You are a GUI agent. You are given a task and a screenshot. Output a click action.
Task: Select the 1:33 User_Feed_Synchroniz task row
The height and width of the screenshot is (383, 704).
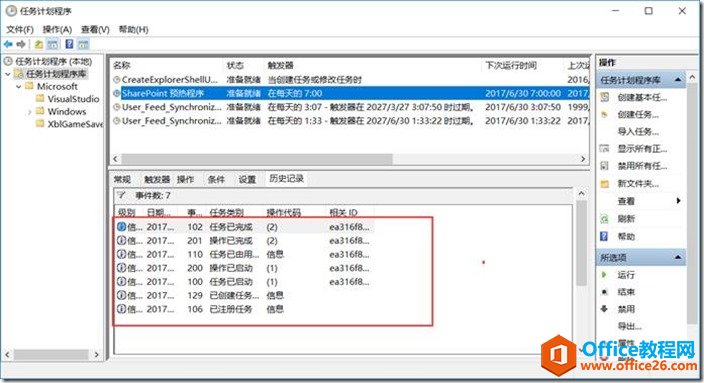[x=351, y=121]
